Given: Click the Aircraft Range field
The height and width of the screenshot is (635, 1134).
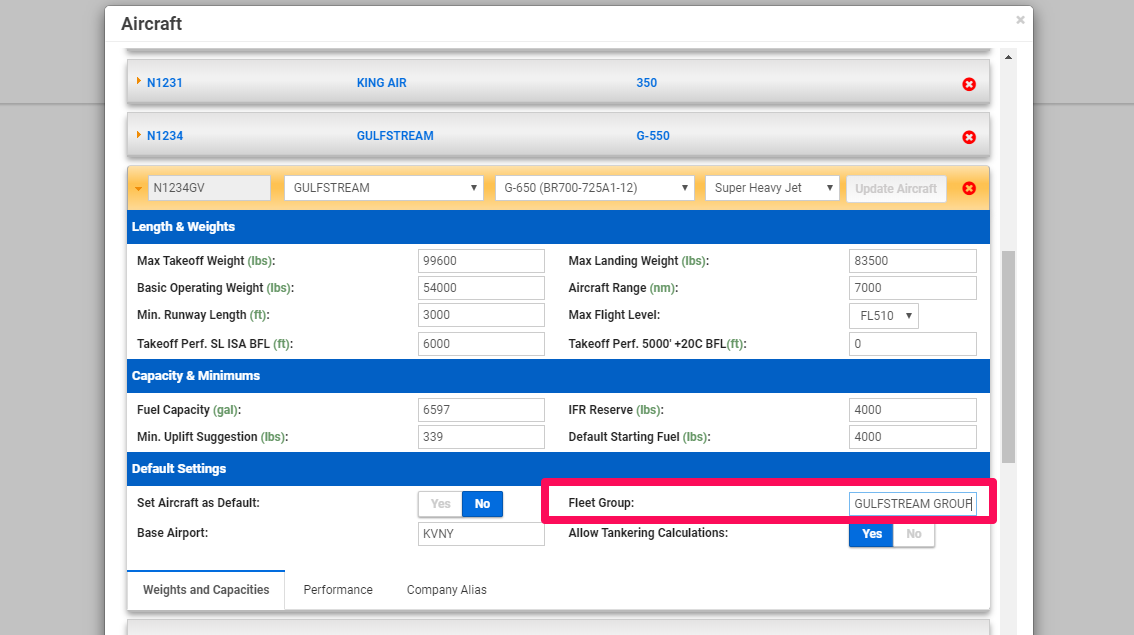Looking at the screenshot, I should [x=913, y=288].
